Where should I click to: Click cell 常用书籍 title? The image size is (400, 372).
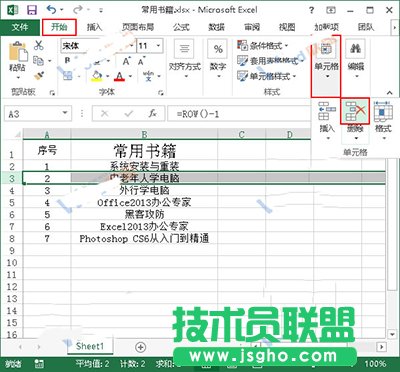tap(144, 151)
